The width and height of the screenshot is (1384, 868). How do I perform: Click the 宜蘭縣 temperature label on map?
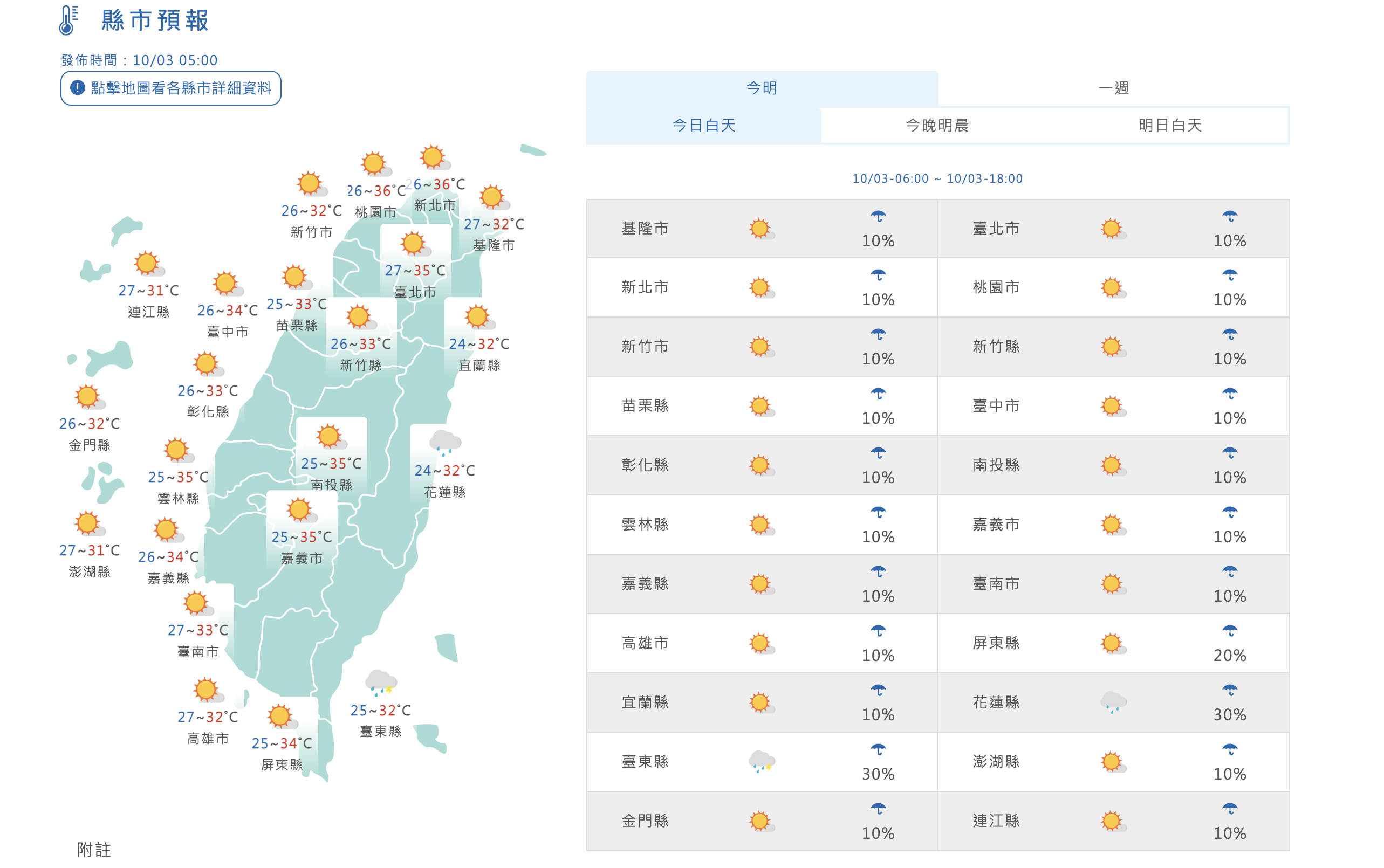click(x=479, y=344)
